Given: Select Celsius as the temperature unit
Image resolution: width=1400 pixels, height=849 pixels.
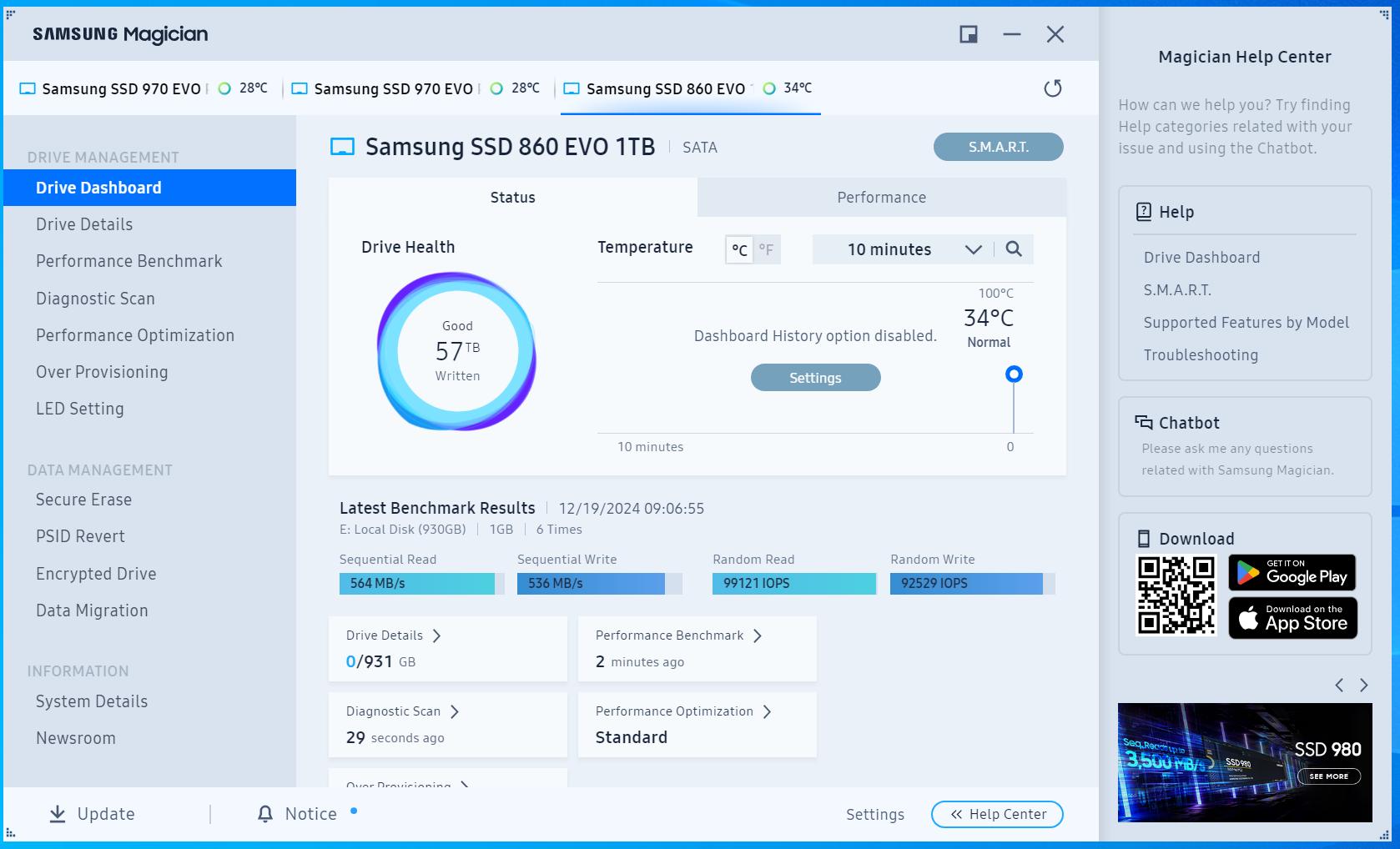Looking at the screenshot, I should 741,249.
